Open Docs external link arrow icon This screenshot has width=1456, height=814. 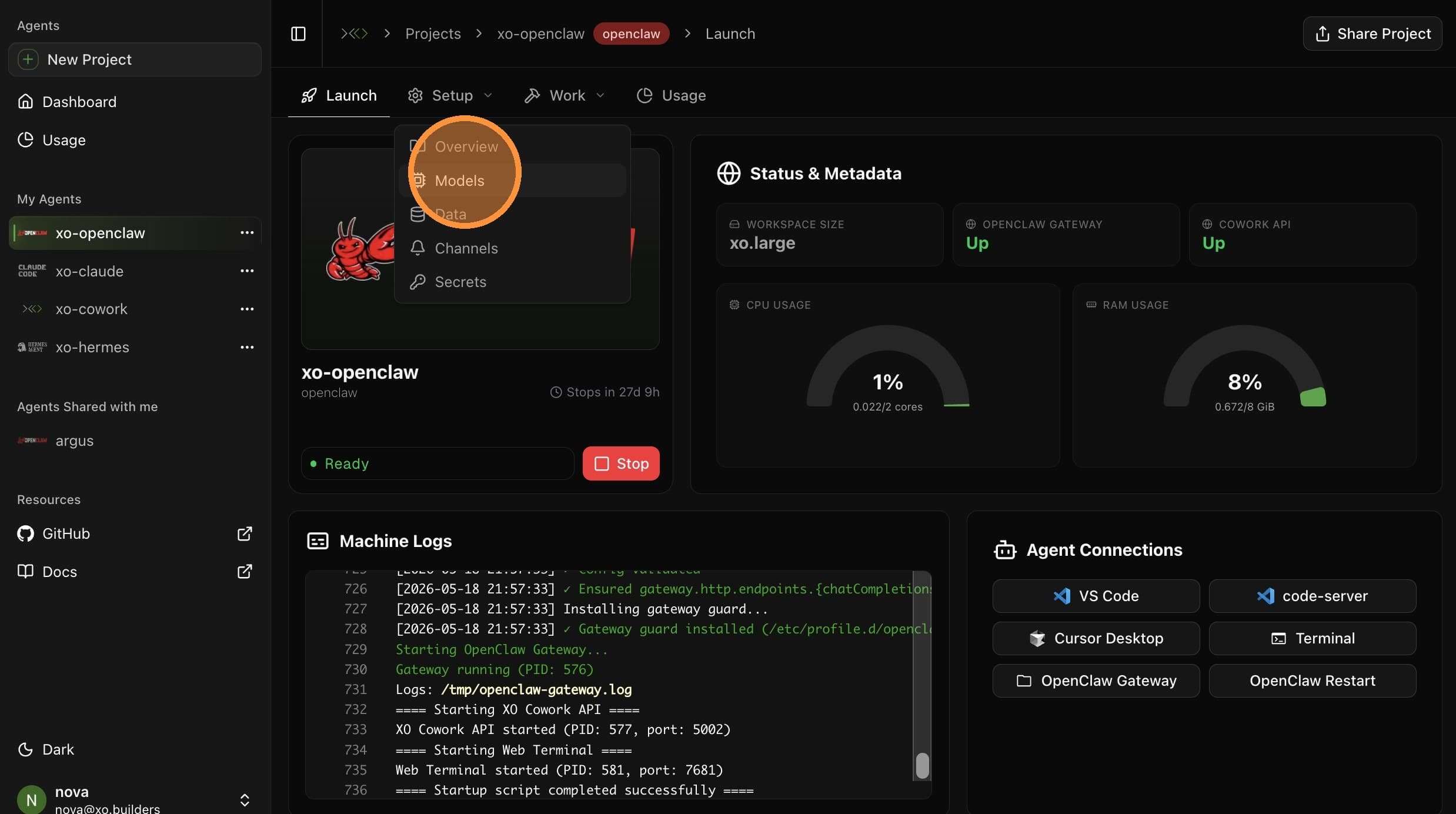click(x=245, y=571)
